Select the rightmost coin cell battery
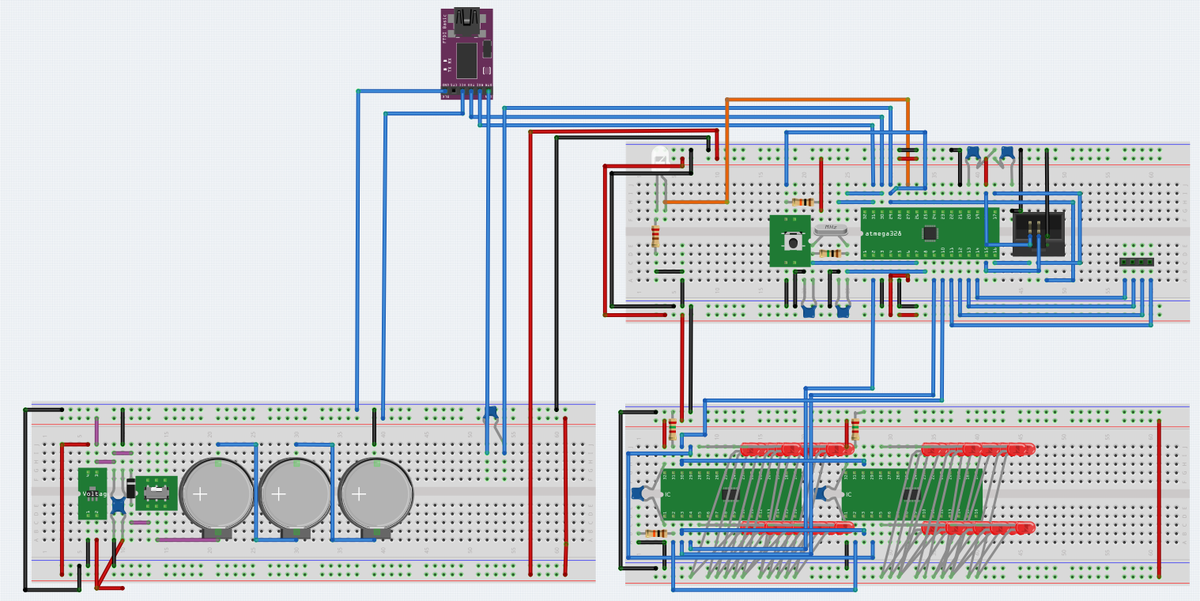Viewport: 1200px width, 601px height. tap(375, 494)
